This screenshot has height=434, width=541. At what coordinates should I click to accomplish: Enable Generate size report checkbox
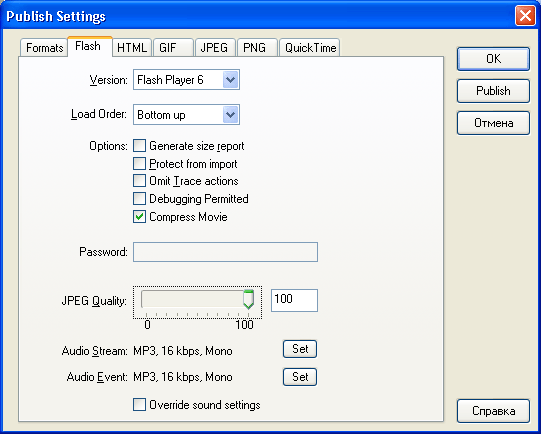pos(139,146)
